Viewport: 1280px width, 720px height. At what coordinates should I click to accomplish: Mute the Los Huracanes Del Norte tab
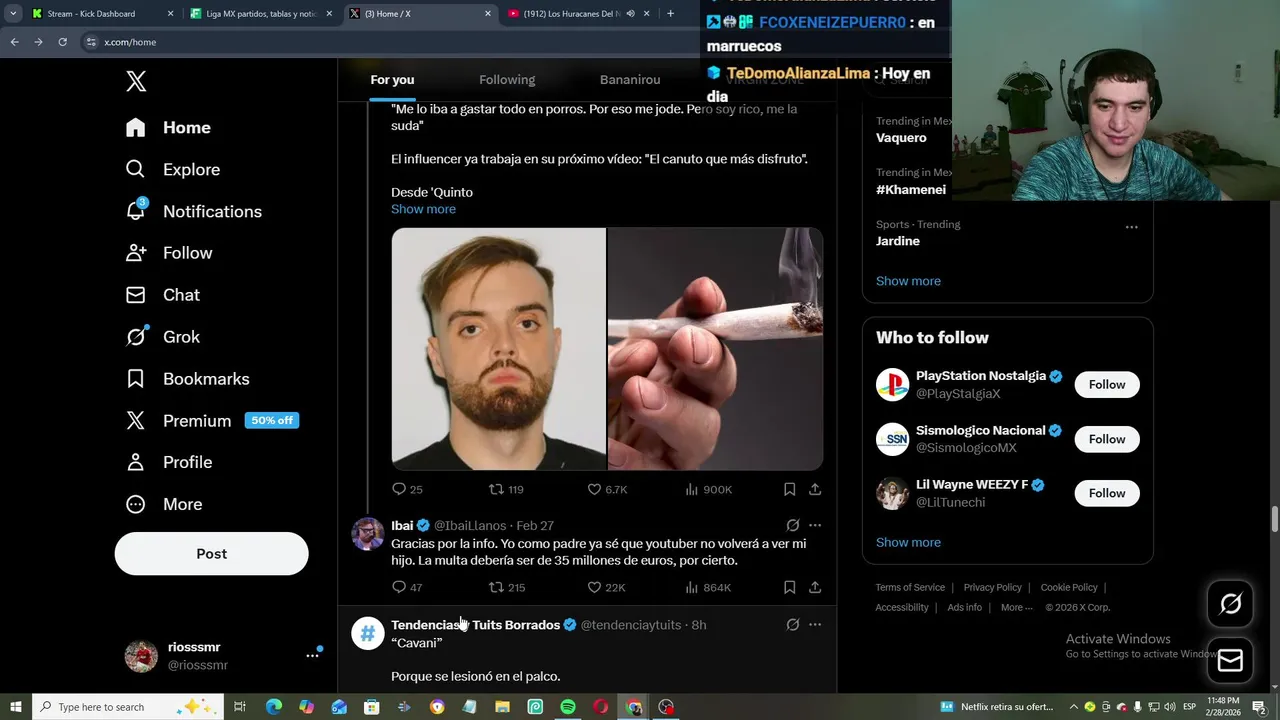630,14
